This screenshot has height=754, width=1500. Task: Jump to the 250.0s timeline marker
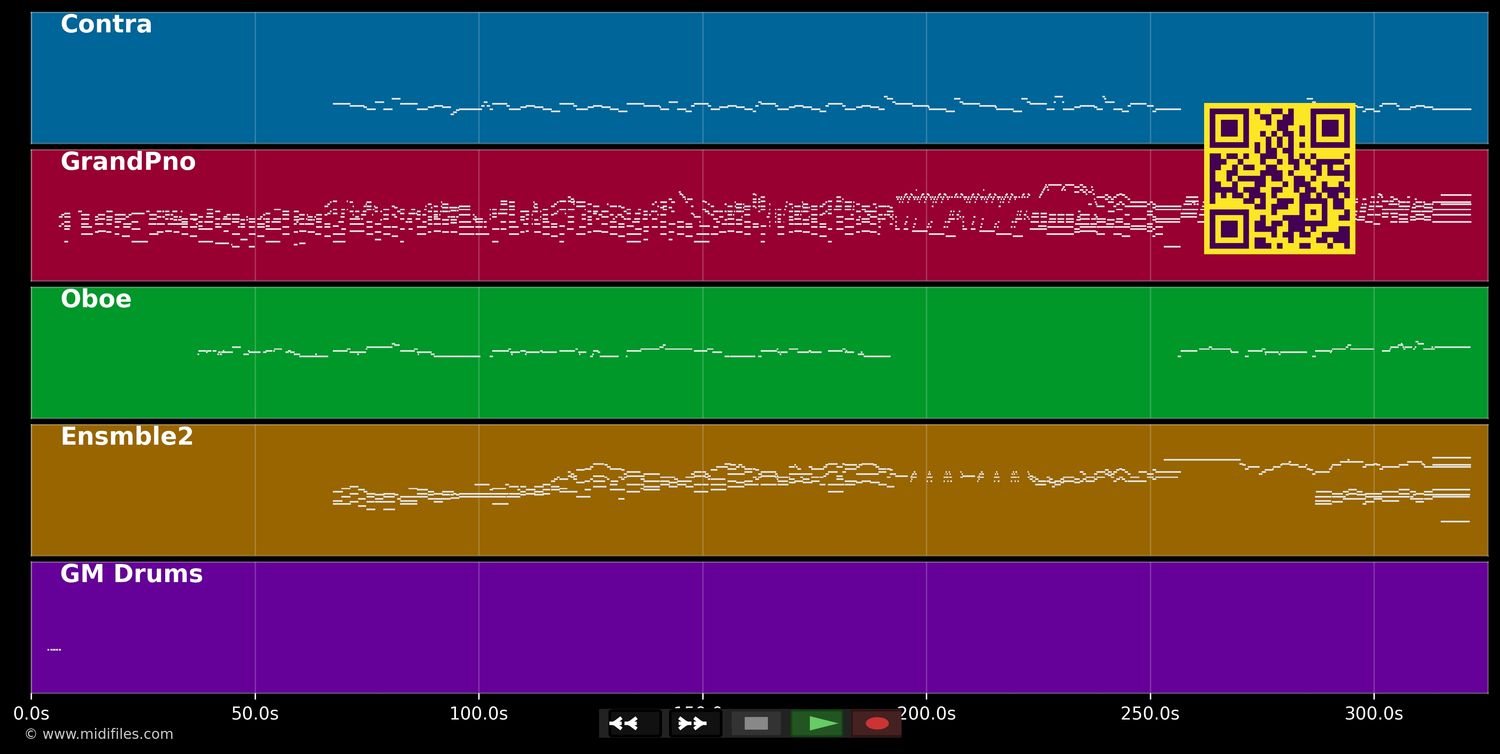pyautogui.click(x=1150, y=714)
